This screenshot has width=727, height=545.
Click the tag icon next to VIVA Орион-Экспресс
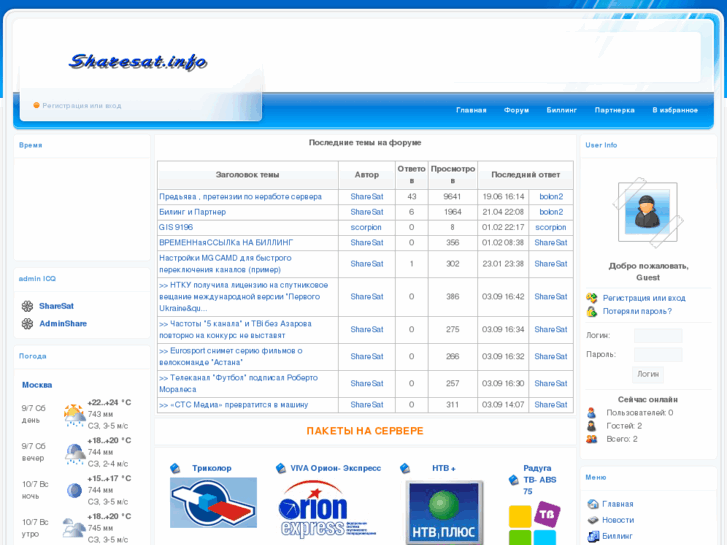pos(281,468)
